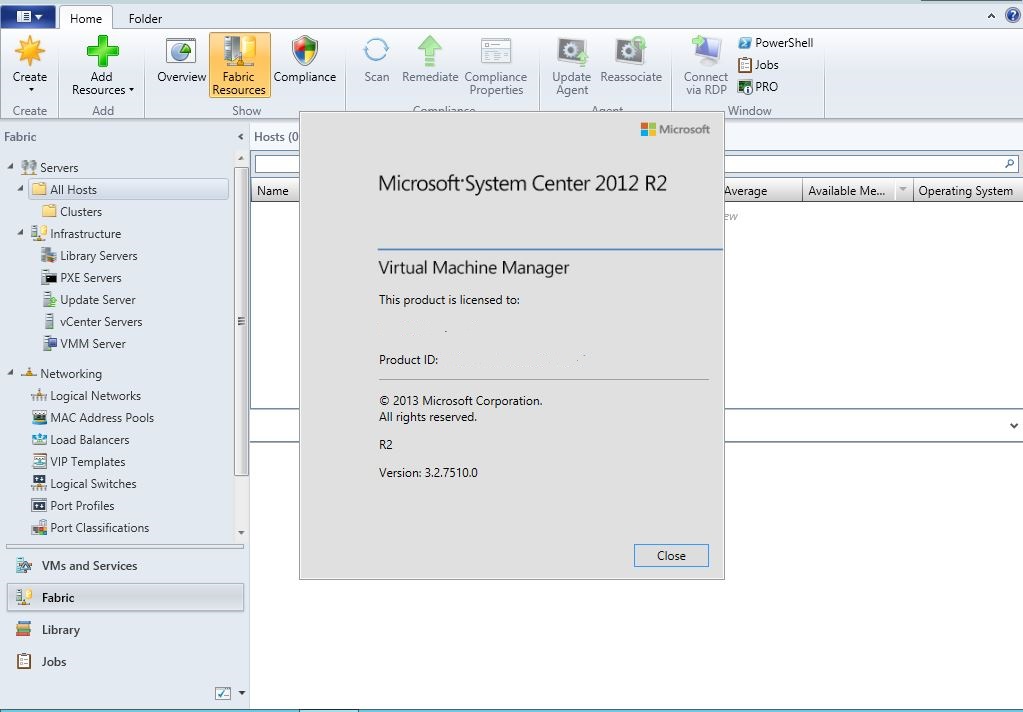The image size is (1023, 712).
Task: Sort by the Average column header
Action: pos(762,191)
